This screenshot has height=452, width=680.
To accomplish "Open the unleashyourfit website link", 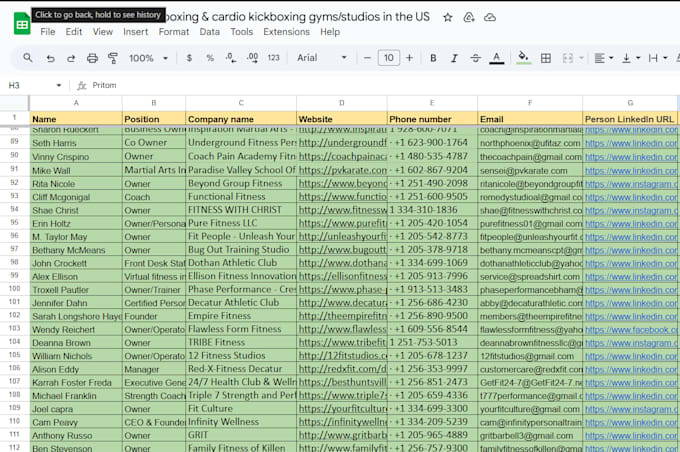I will coord(343,237).
